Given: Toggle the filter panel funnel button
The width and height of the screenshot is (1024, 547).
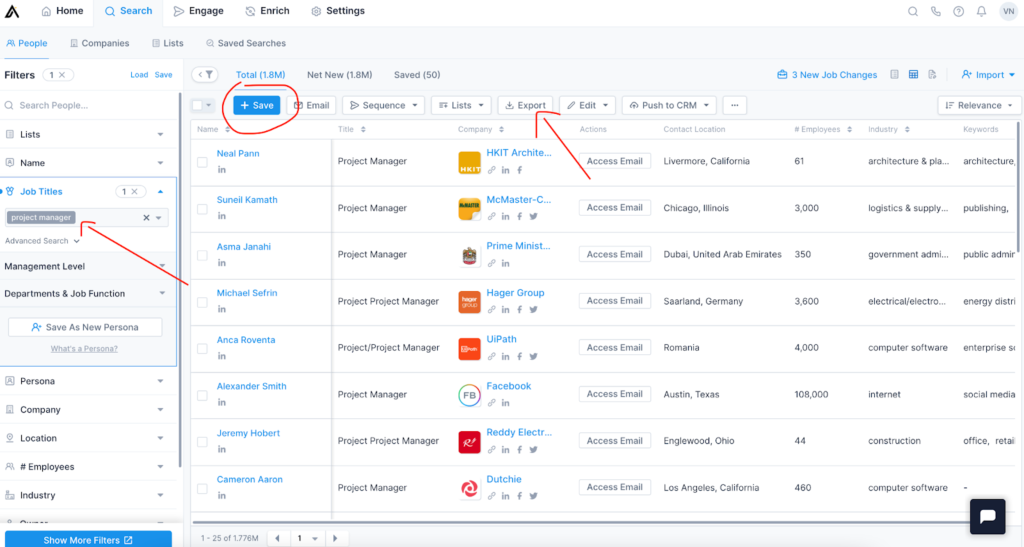Looking at the screenshot, I should (x=206, y=74).
